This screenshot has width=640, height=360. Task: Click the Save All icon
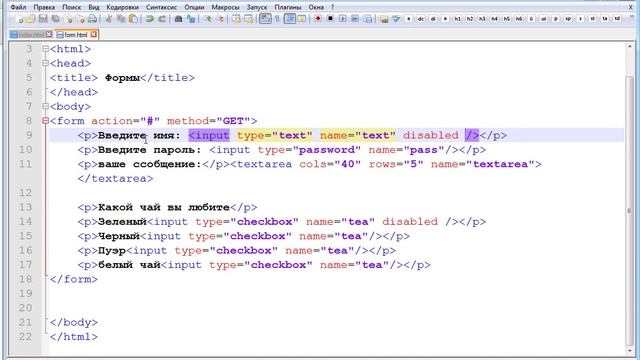tap(56, 19)
